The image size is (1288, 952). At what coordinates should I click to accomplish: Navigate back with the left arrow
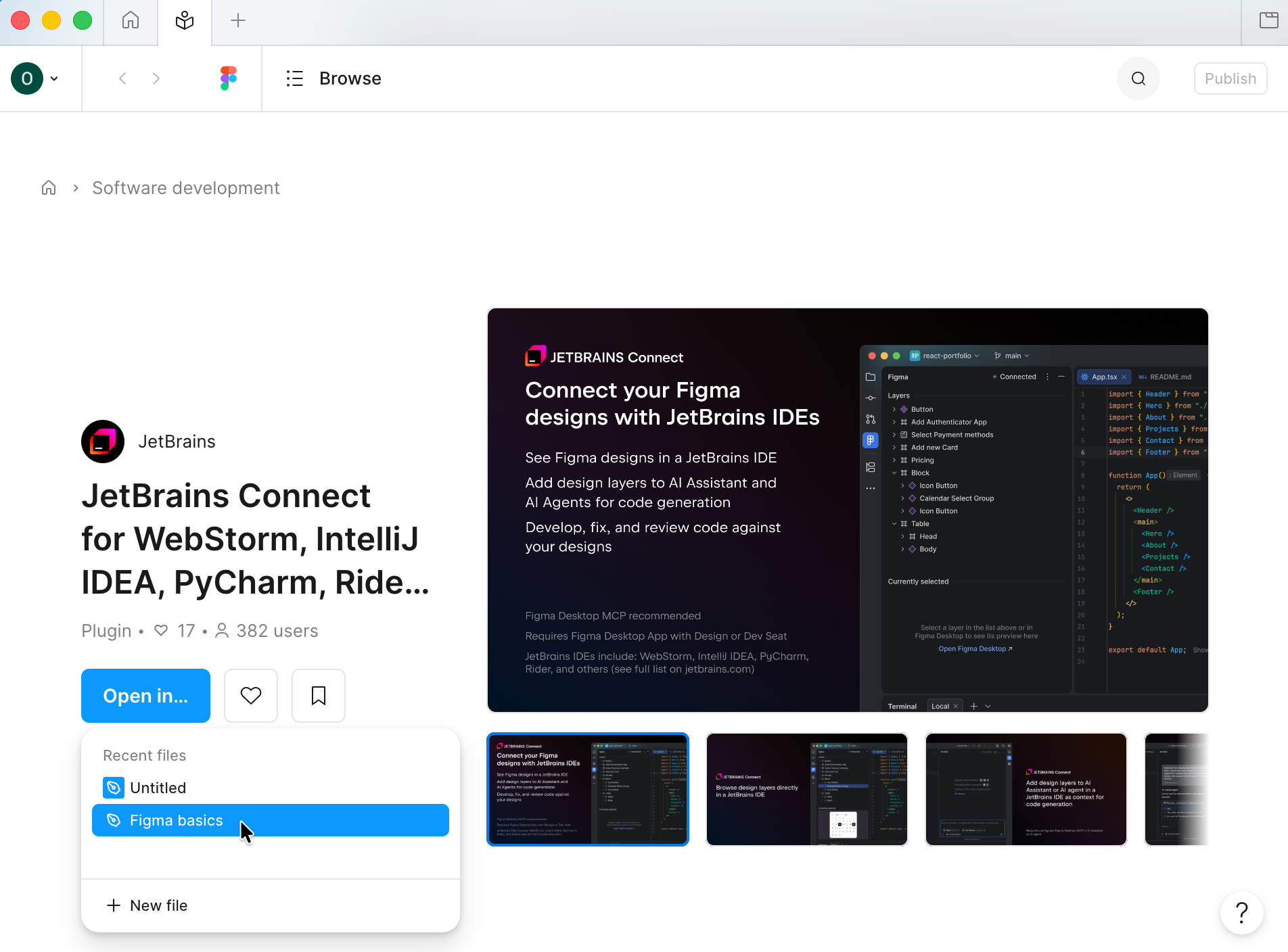(122, 78)
